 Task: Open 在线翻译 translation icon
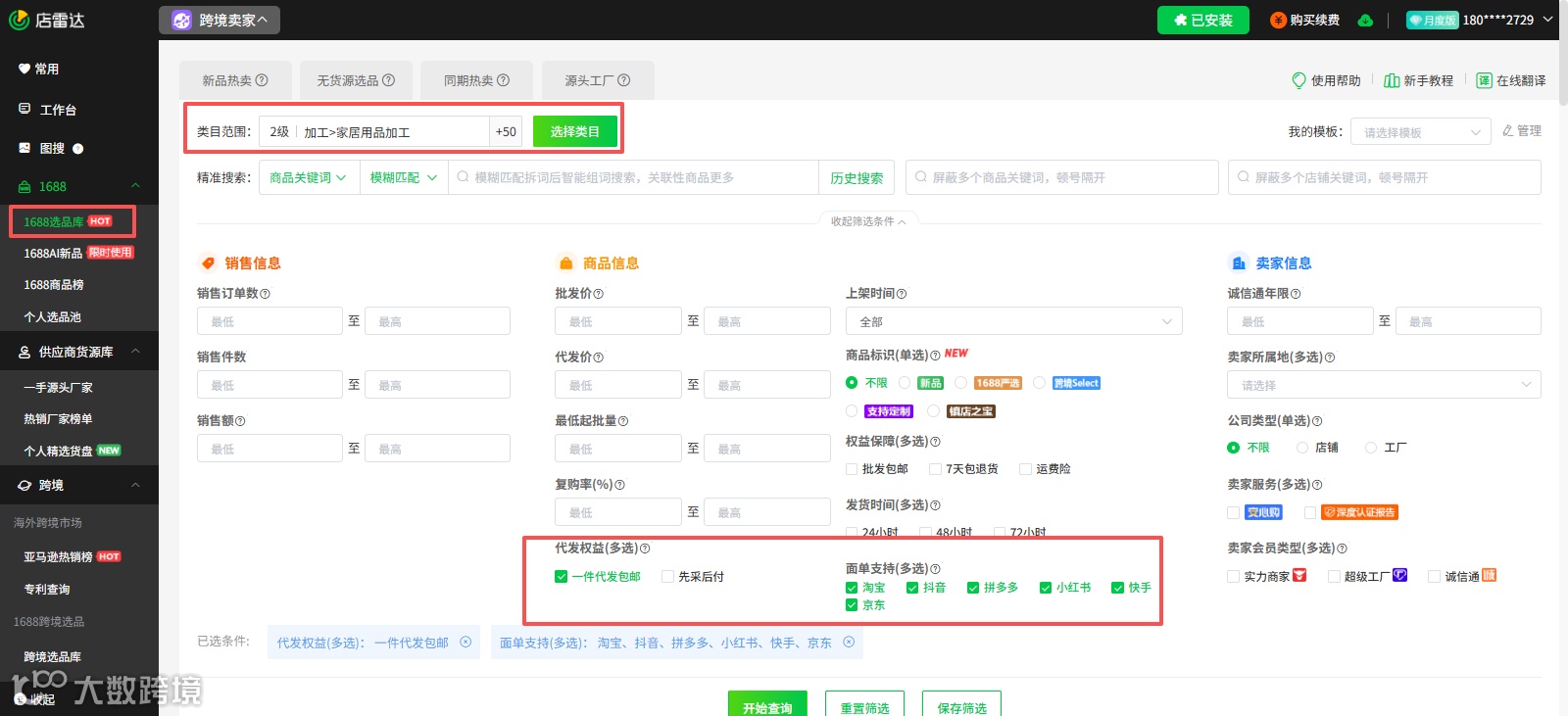point(1484,80)
